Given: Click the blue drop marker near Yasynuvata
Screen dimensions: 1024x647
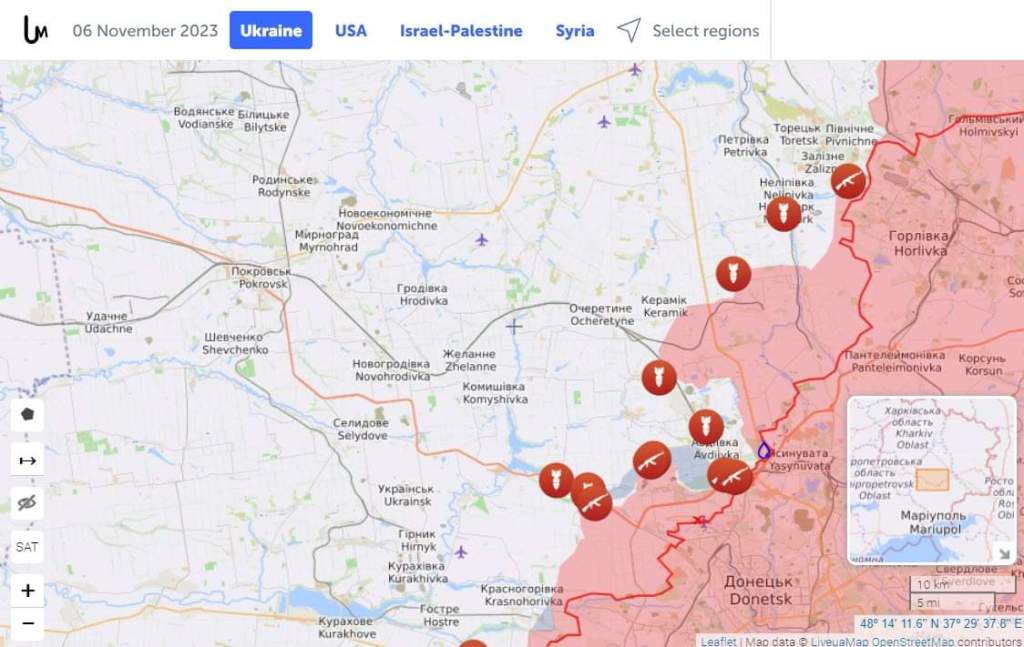Looking at the screenshot, I should (x=763, y=450).
